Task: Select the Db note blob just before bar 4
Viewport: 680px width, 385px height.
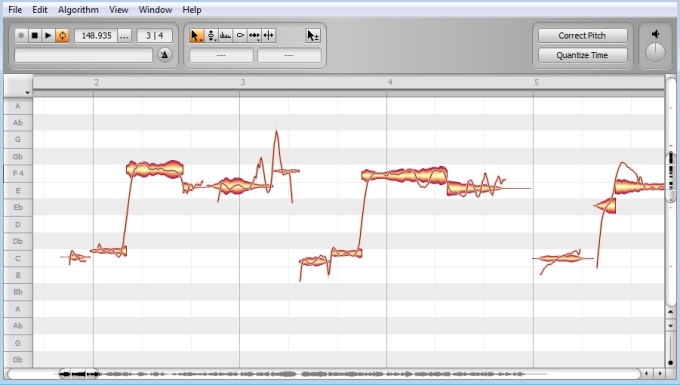Action: pyautogui.click(x=347, y=252)
